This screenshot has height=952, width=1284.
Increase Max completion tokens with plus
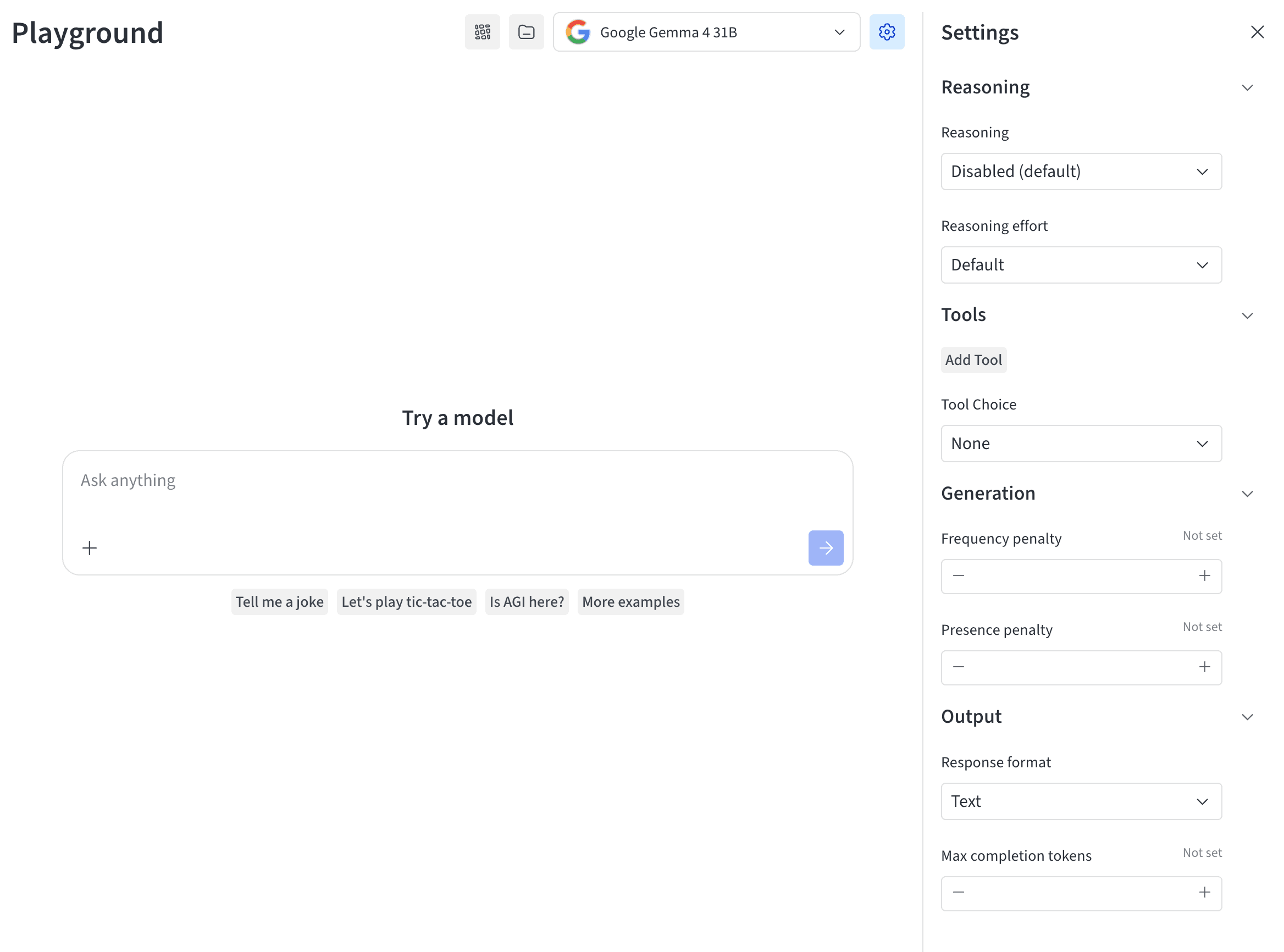1204,893
